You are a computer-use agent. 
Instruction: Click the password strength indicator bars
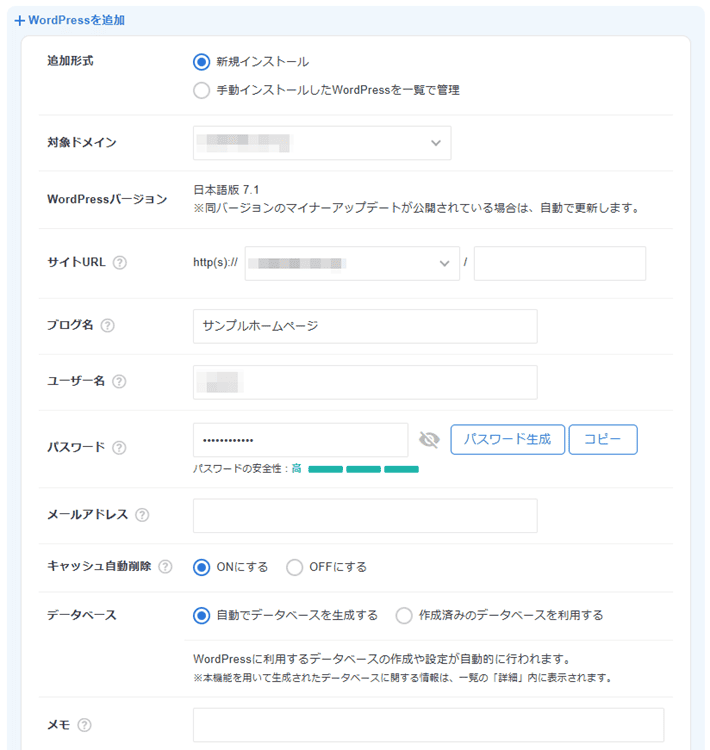[x=364, y=469]
